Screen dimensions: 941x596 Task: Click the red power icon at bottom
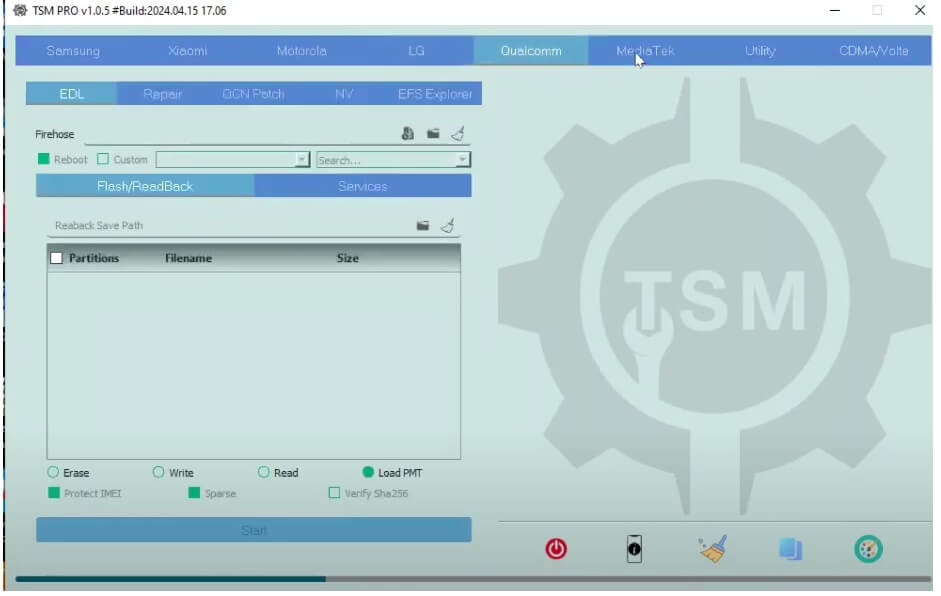pos(556,548)
